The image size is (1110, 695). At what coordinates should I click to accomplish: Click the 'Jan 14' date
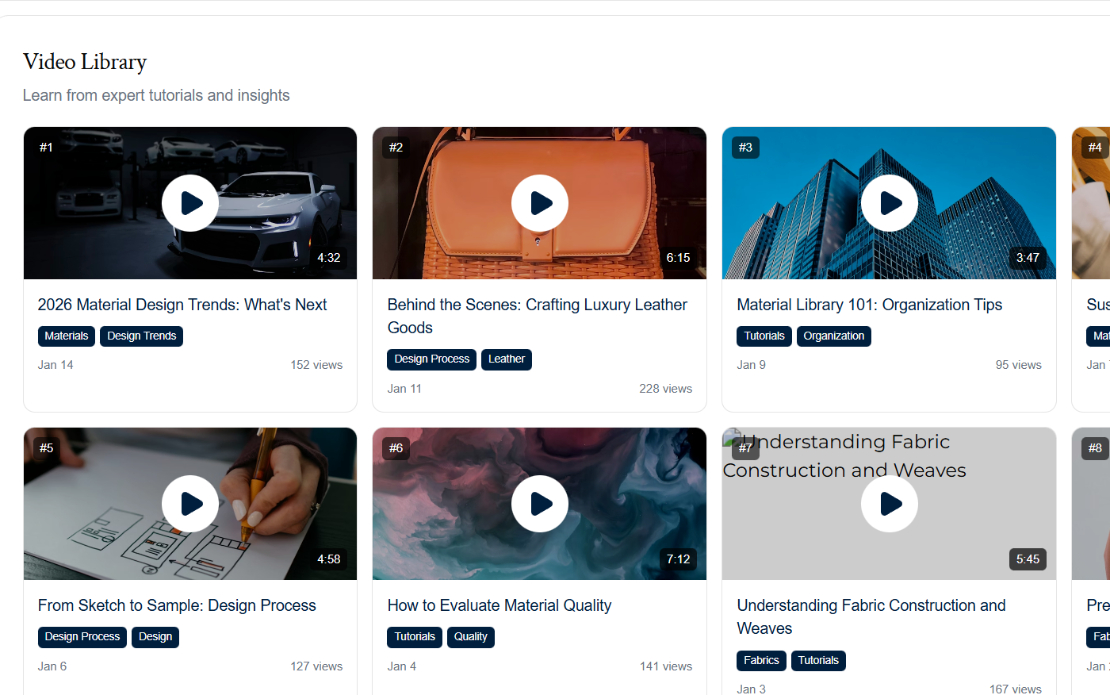[x=55, y=365]
